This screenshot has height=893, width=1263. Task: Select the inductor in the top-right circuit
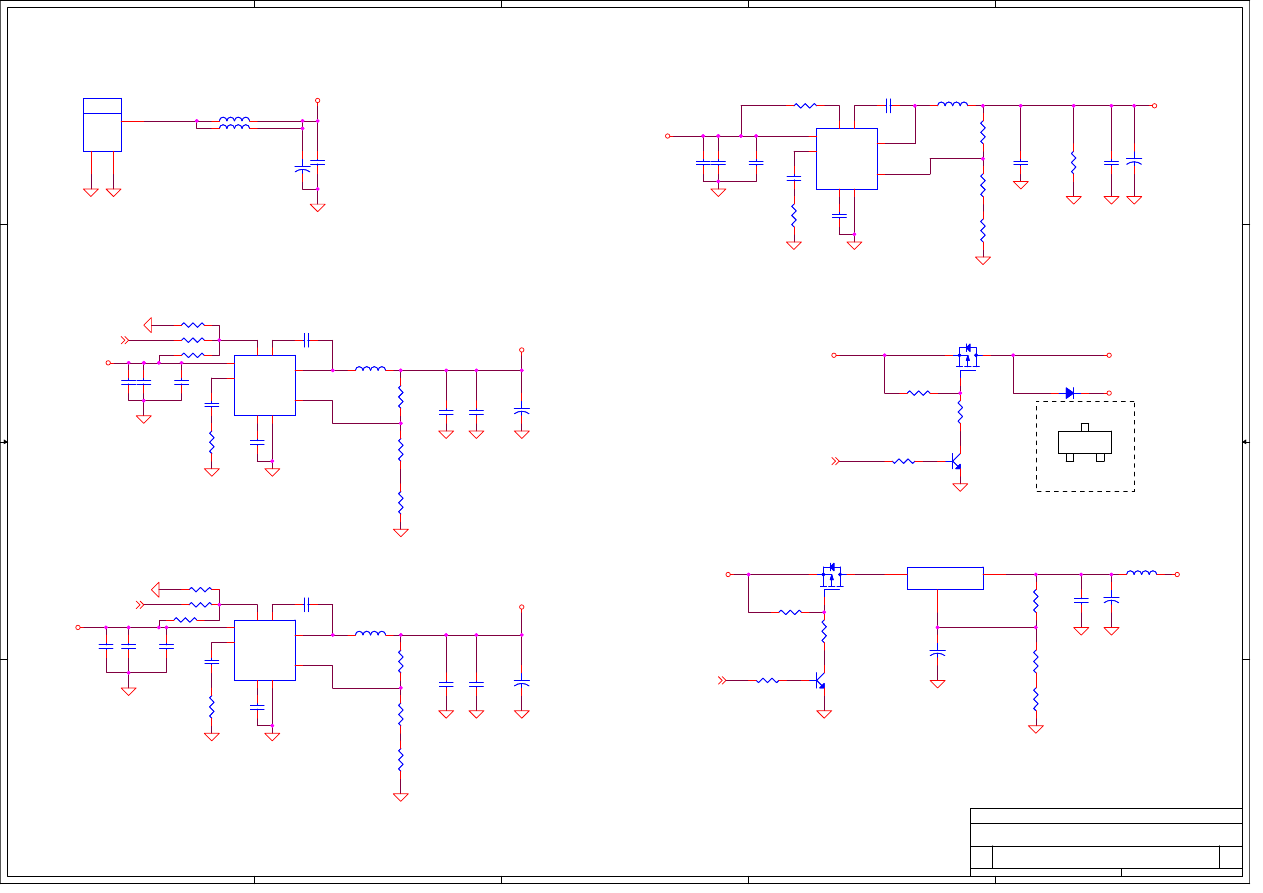952,104
